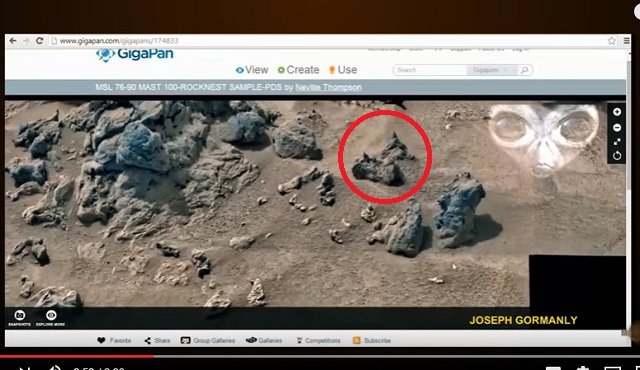Open Competitions
Viewport: 640px width, 370px height.
pyautogui.click(x=318, y=341)
